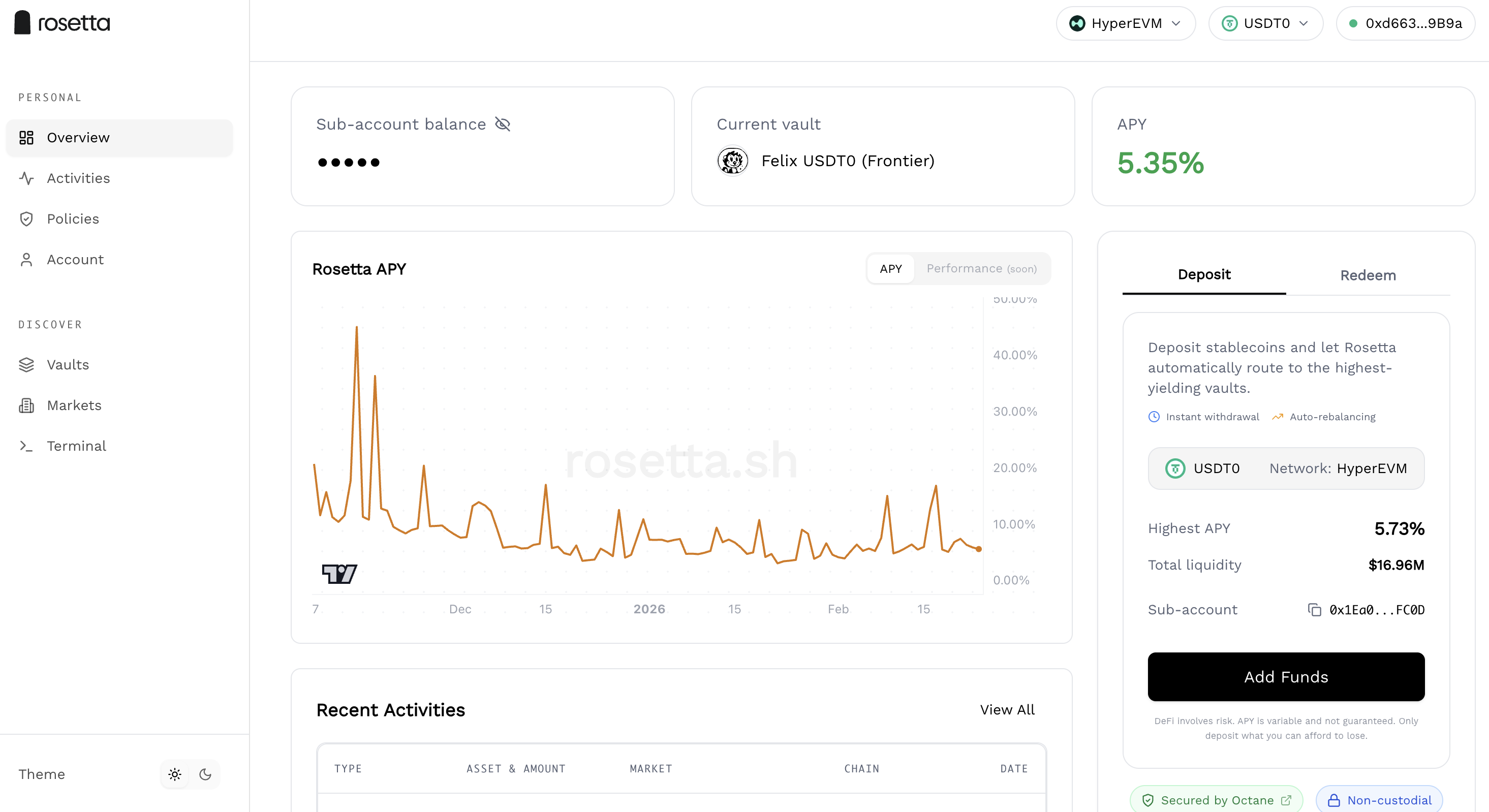Click the latest data point on chart
The height and width of the screenshot is (812, 1489).
(979, 549)
